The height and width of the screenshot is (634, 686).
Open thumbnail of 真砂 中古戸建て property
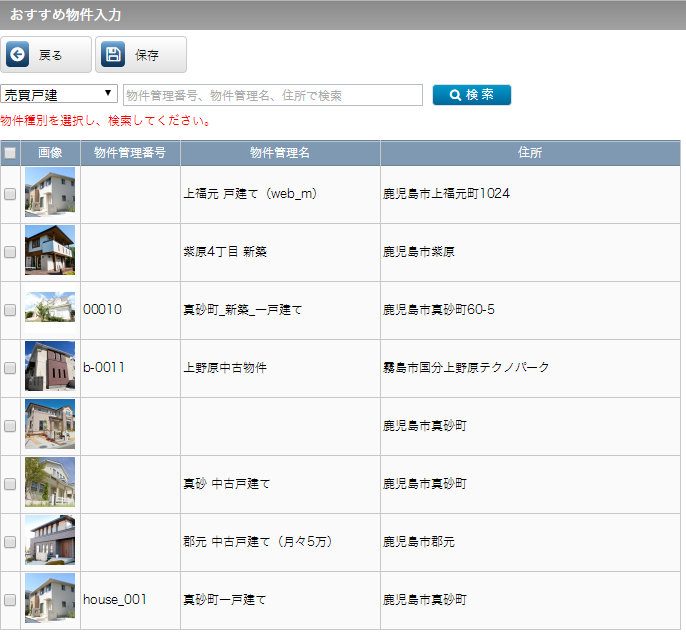point(50,482)
